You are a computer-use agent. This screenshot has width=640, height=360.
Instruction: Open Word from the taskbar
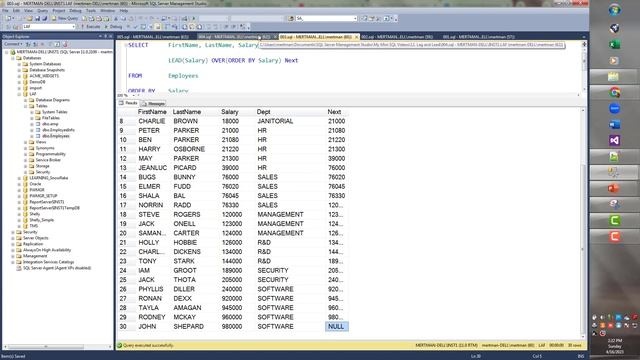click(614, 124)
